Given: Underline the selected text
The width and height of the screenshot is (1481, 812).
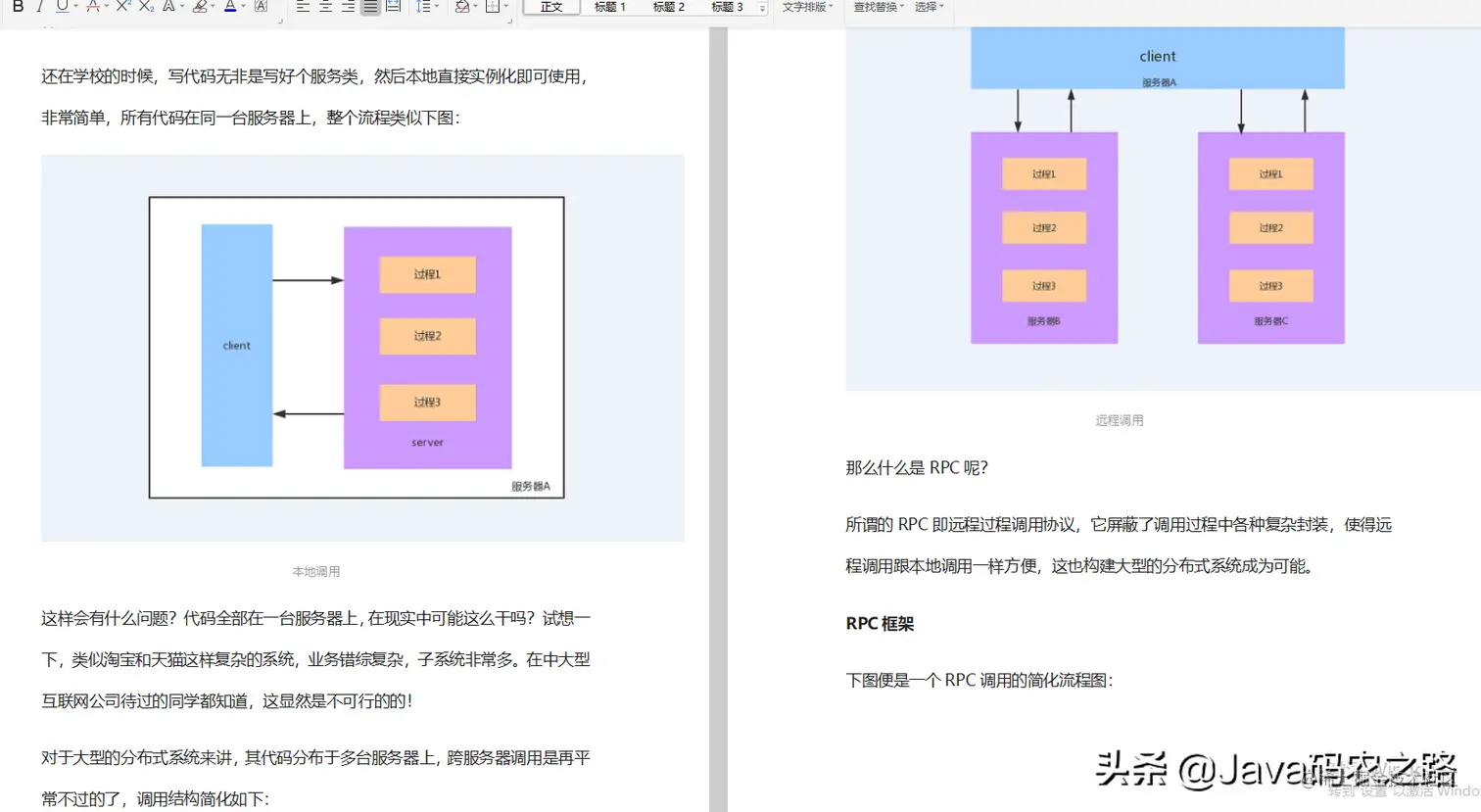Looking at the screenshot, I should click(x=62, y=8).
